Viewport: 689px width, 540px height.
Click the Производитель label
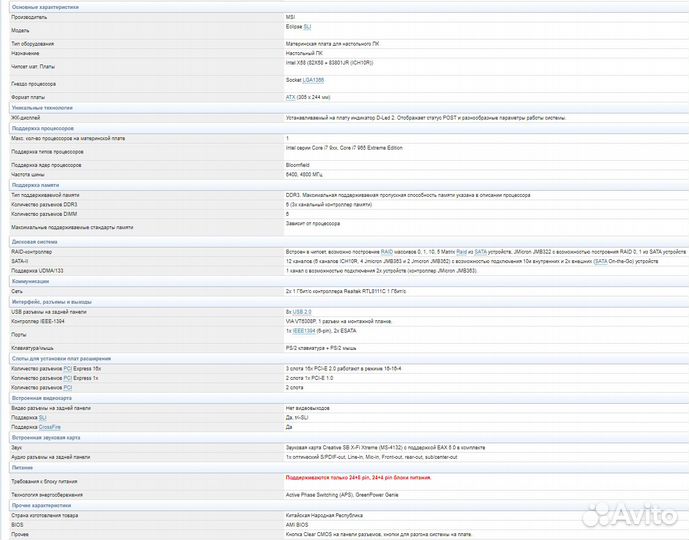29,17
